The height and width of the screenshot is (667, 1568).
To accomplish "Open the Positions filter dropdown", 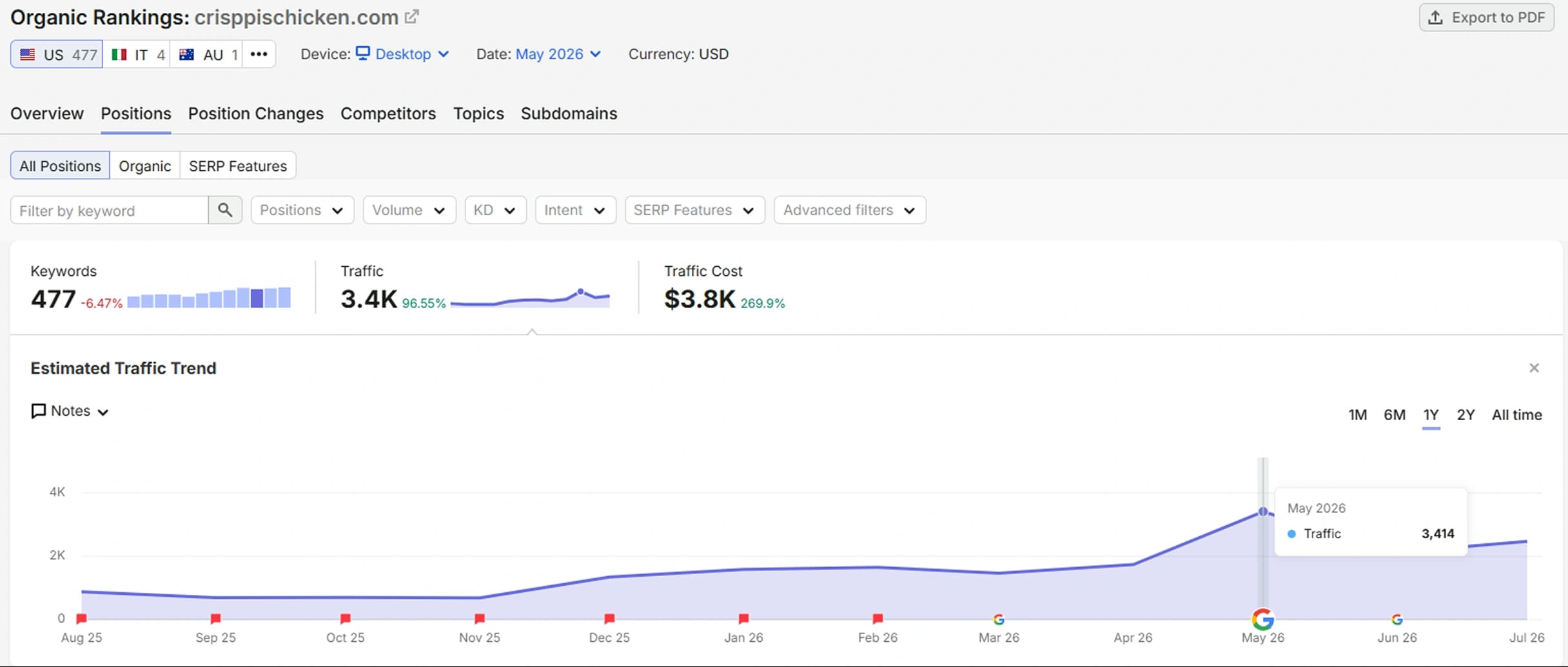I will [x=302, y=210].
